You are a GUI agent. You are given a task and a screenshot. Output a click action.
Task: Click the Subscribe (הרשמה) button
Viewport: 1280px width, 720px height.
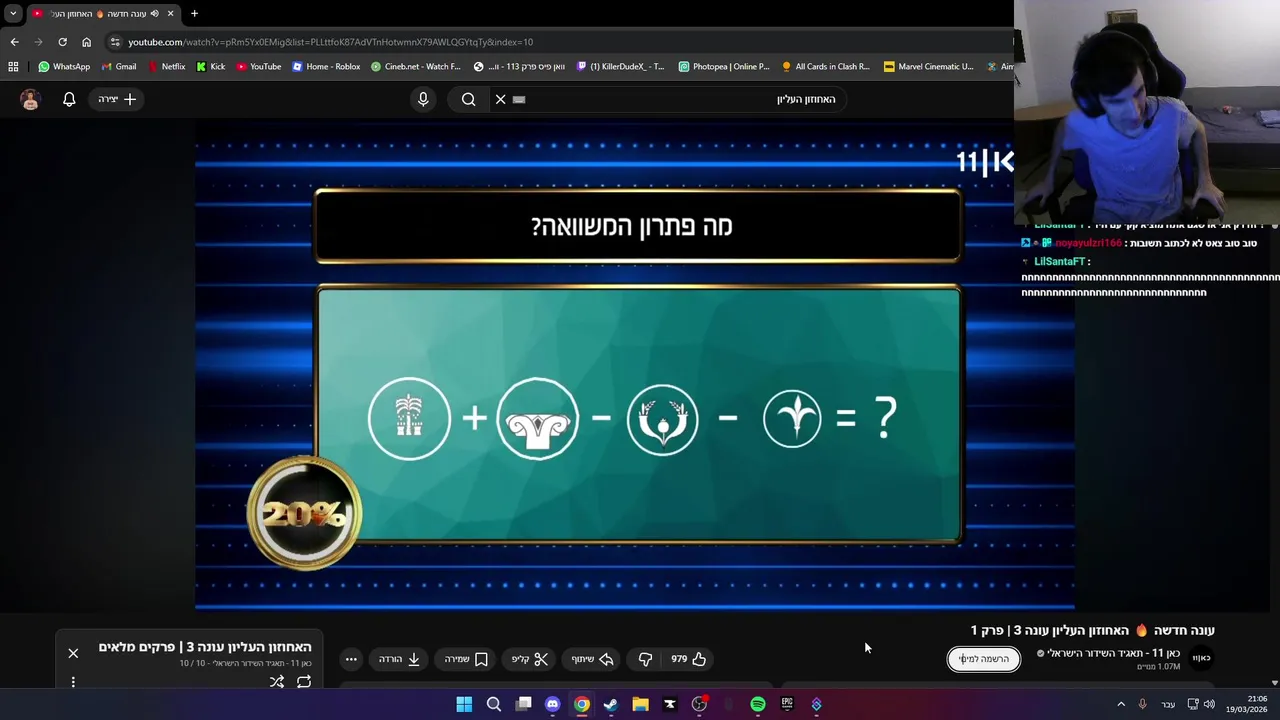point(984,659)
